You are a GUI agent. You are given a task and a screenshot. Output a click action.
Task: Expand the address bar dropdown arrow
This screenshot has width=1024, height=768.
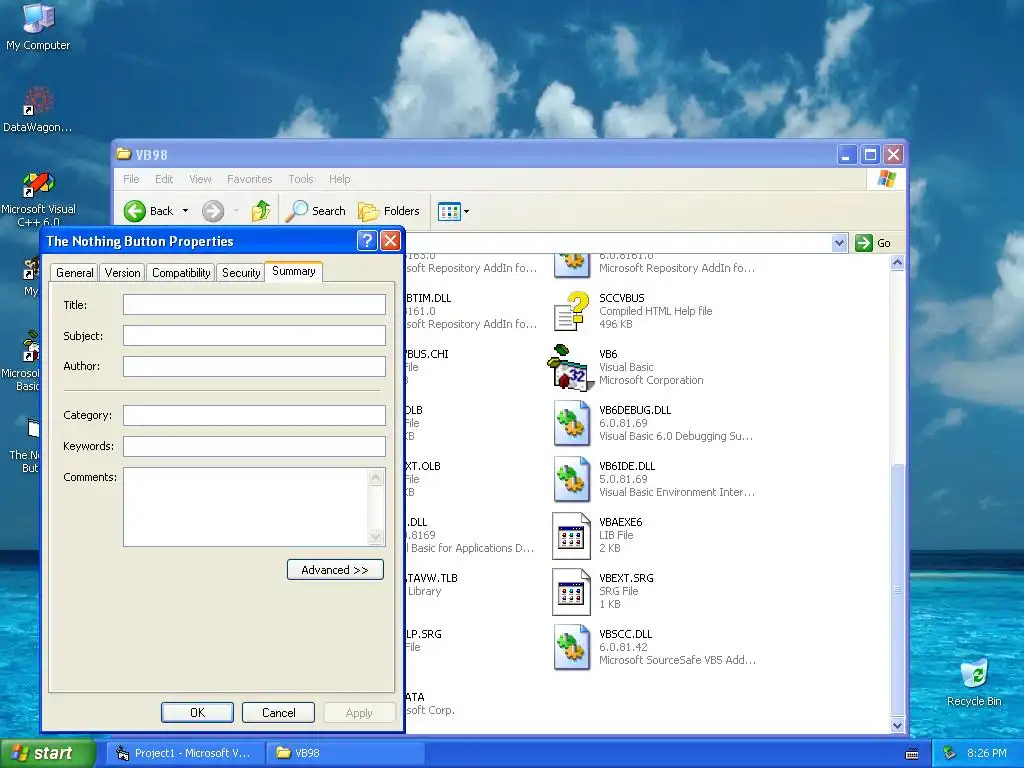tap(839, 243)
